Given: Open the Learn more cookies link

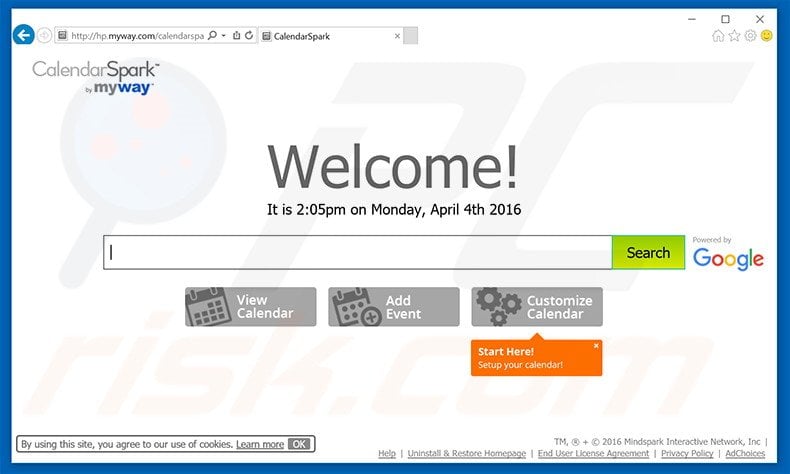Looking at the screenshot, I should [x=260, y=444].
